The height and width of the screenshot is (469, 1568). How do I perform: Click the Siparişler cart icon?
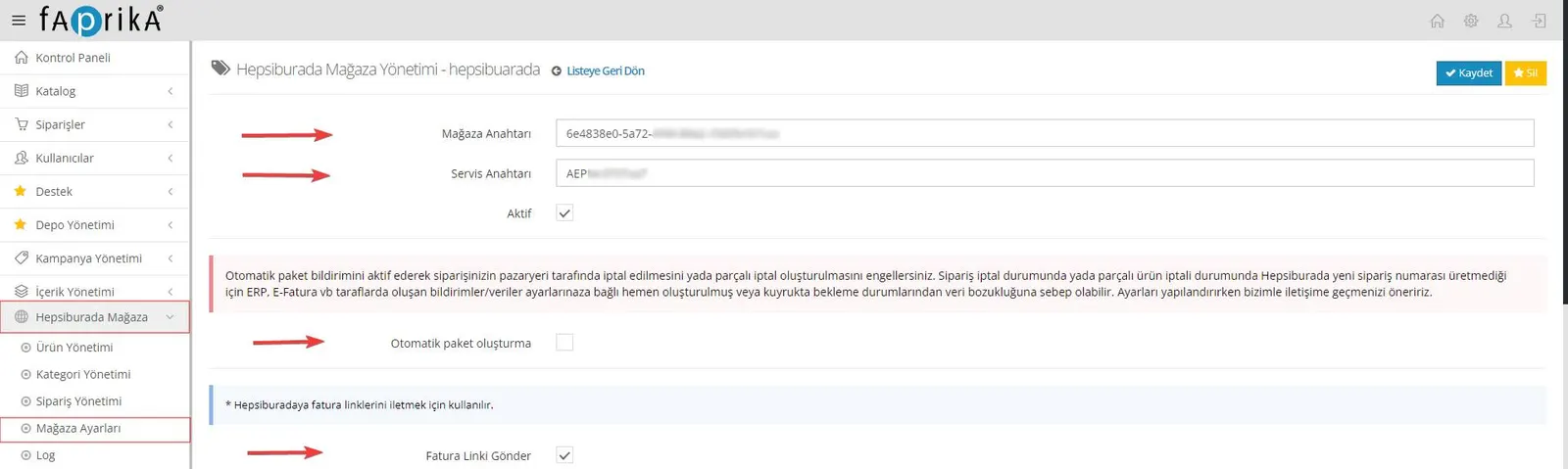(x=22, y=124)
